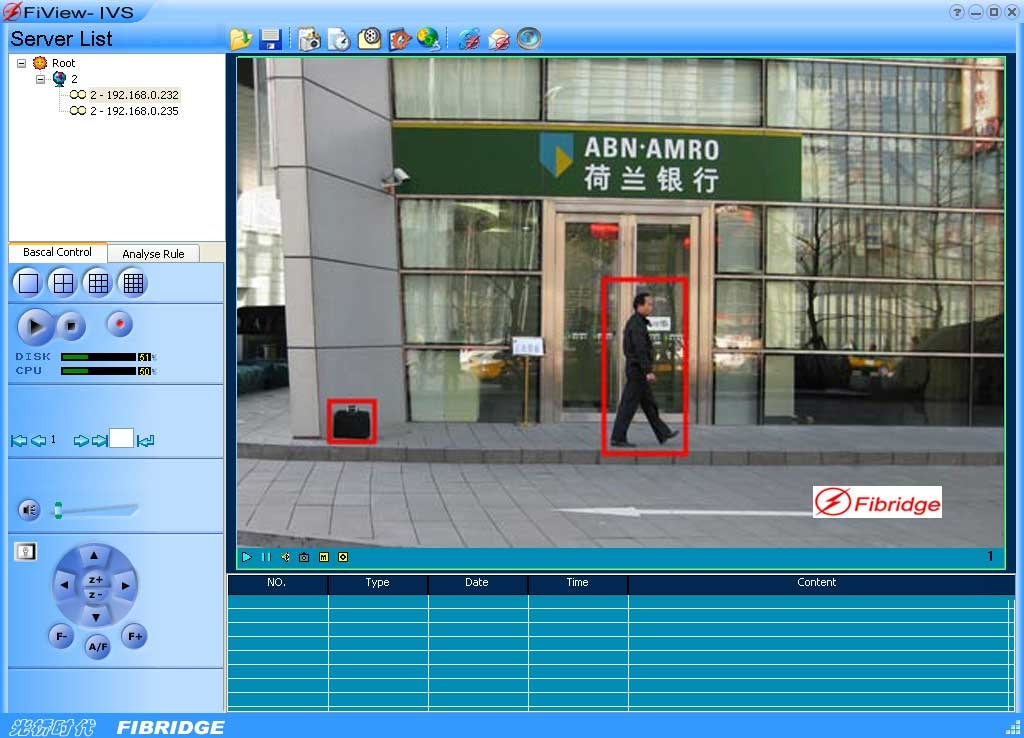
Task: Click the open folder toolbar icon
Action: 241,39
